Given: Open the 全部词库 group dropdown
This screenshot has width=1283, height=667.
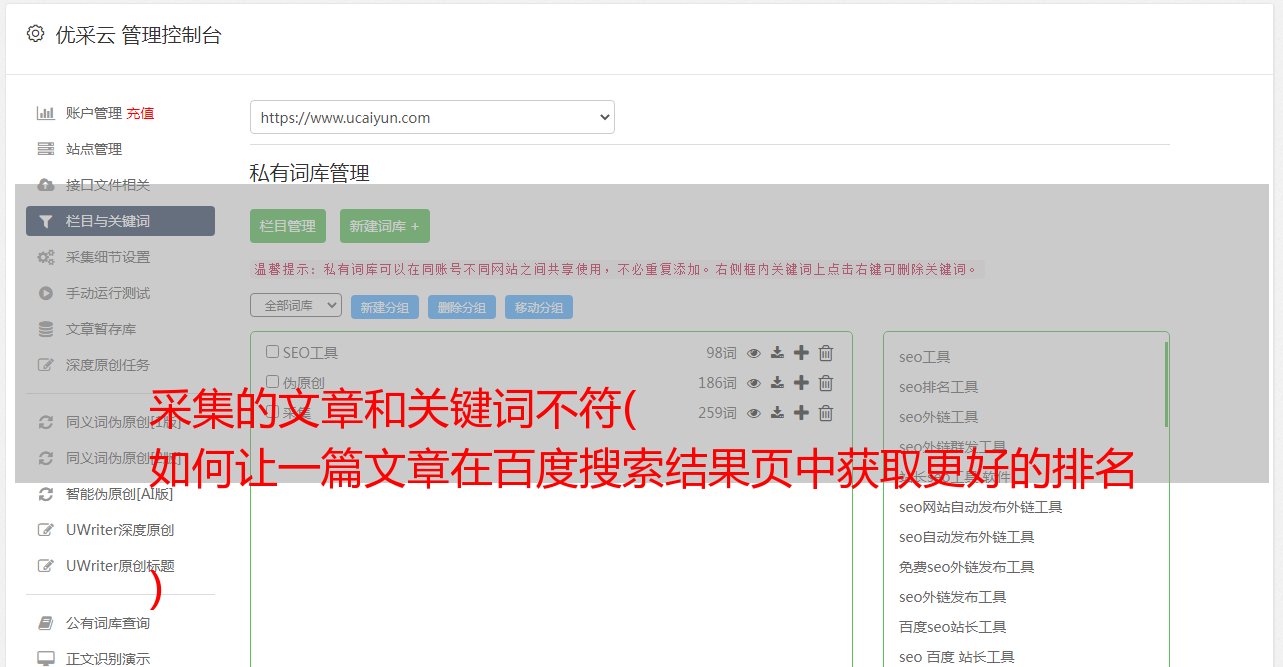Looking at the screenshot, I should click(296, 305).
